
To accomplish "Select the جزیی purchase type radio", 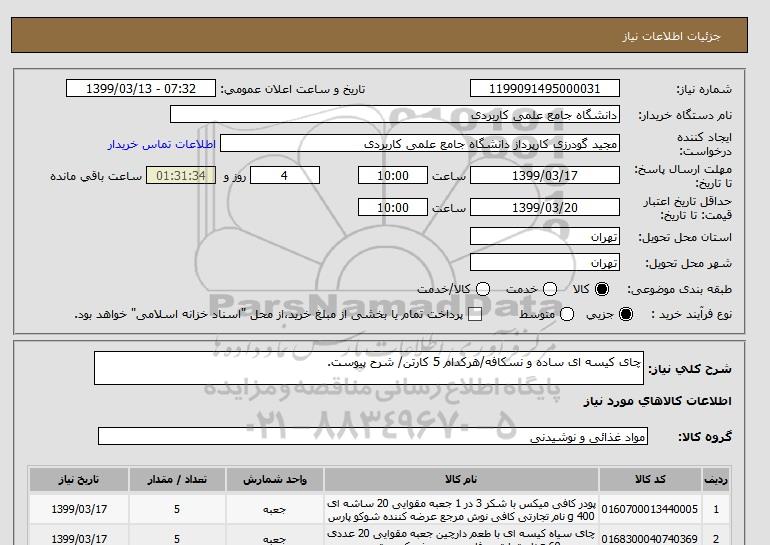I will [626, 314].
